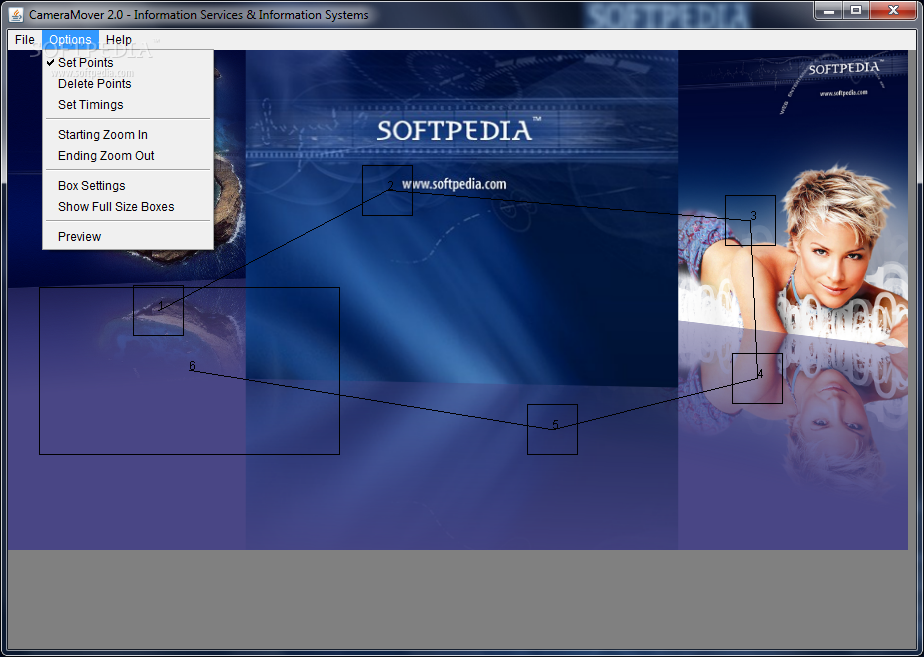Toggle the checked Set Points option
The image size is (924, 657).
pyautogui.click(x=128, y=62)
